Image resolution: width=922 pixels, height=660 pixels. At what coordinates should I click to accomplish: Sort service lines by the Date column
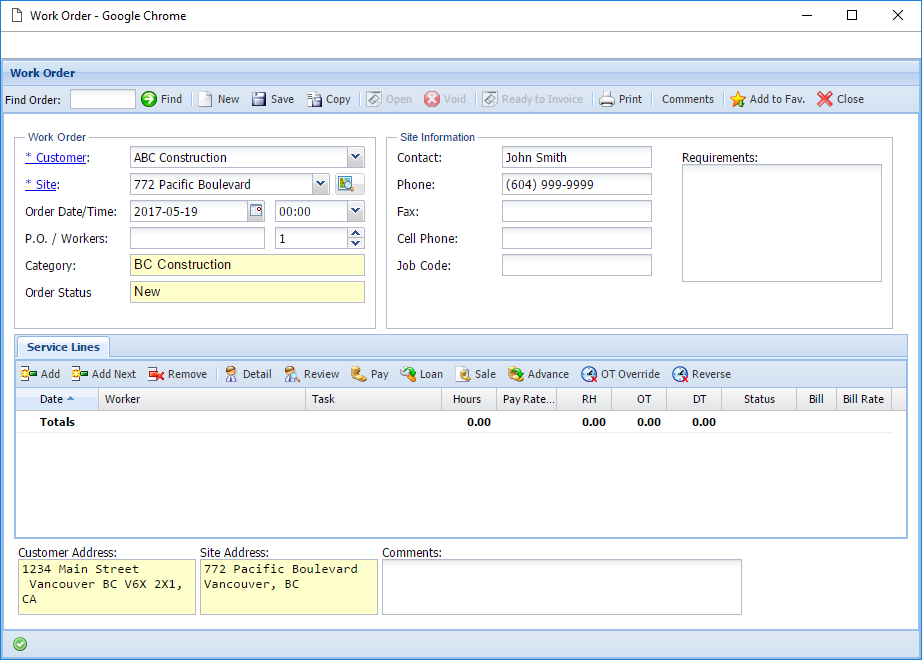[x=53, y=399]
